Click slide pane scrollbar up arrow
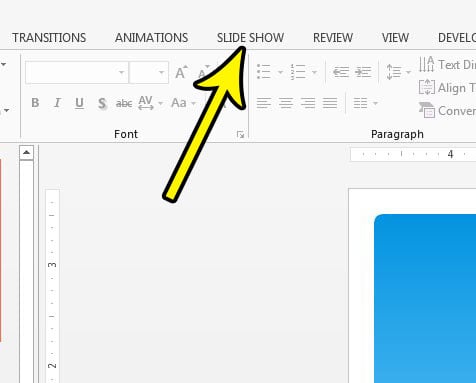 click(26, 153)
